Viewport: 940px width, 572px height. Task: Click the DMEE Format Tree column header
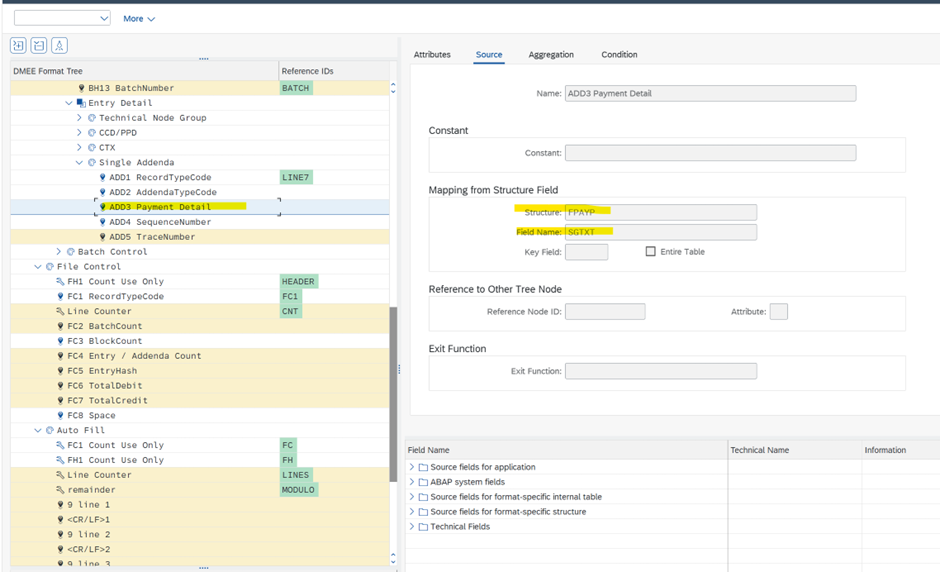coord(144,71)
